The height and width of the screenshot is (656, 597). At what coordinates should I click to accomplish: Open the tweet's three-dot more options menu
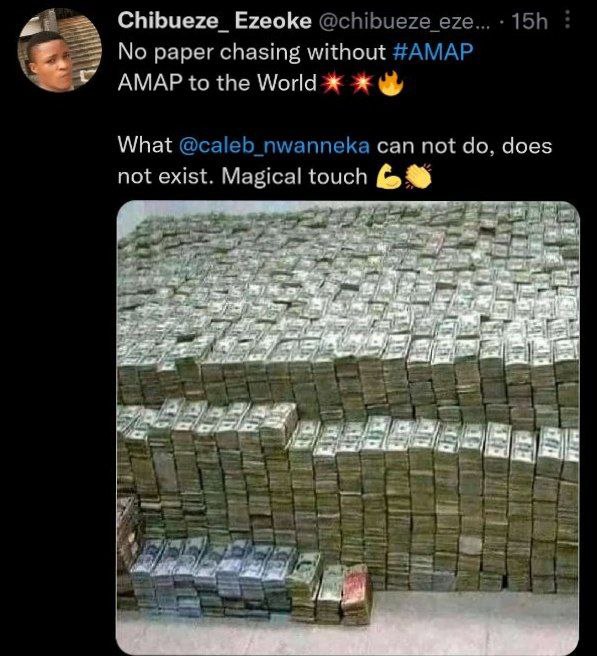point(567,20)
